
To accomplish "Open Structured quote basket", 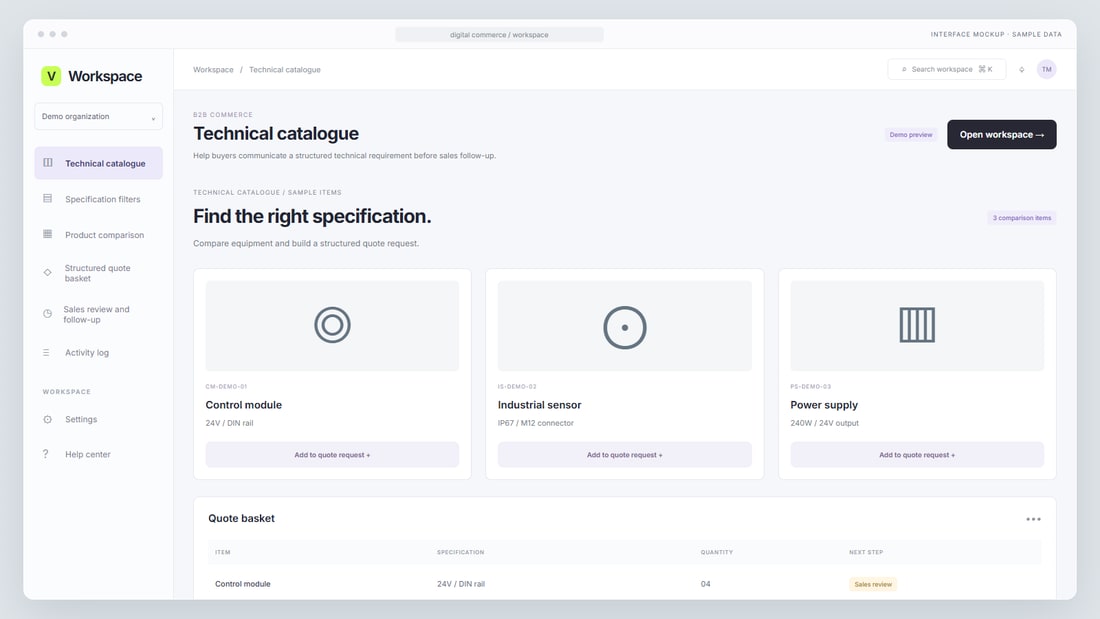I will [x=98, y=273].
